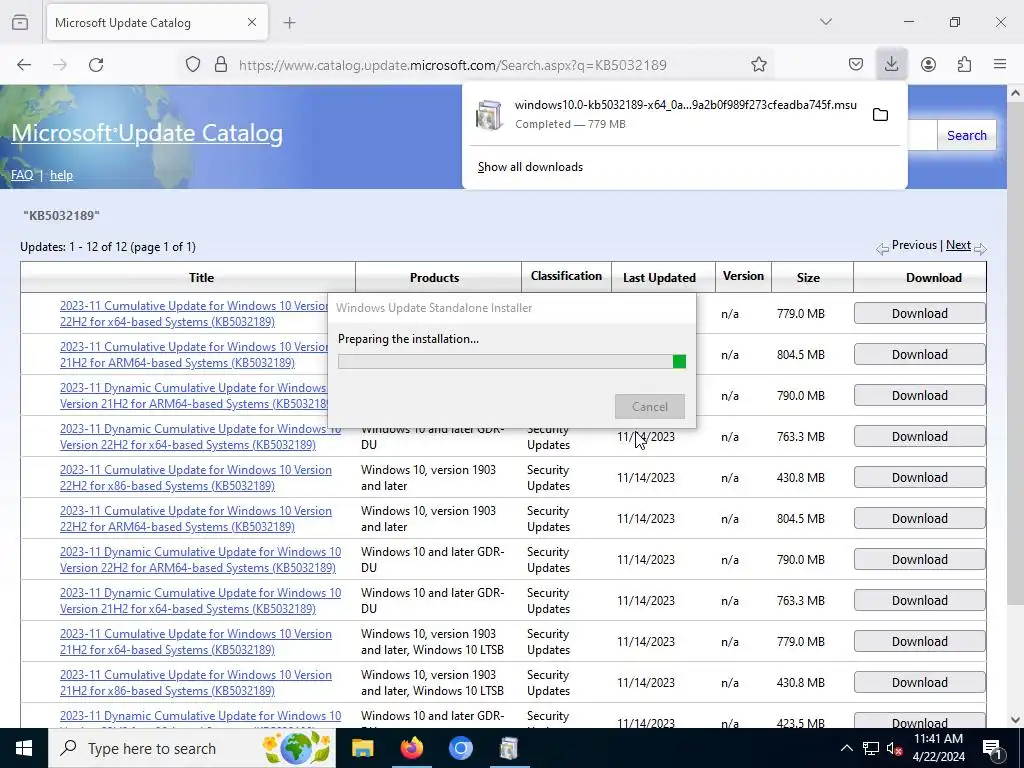Open the Pocket save icon

tap(856, 65)
